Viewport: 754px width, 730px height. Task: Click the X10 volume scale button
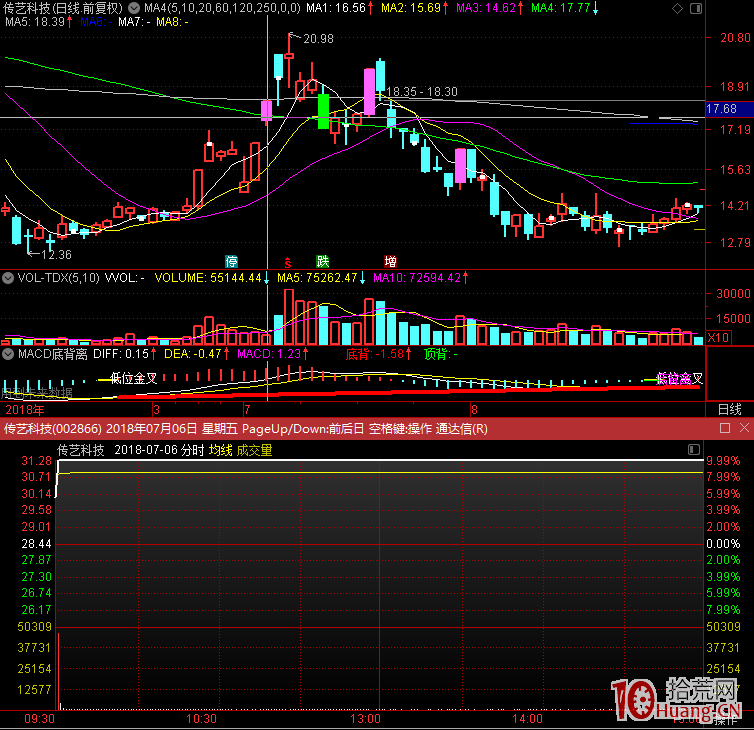point(718,338)
